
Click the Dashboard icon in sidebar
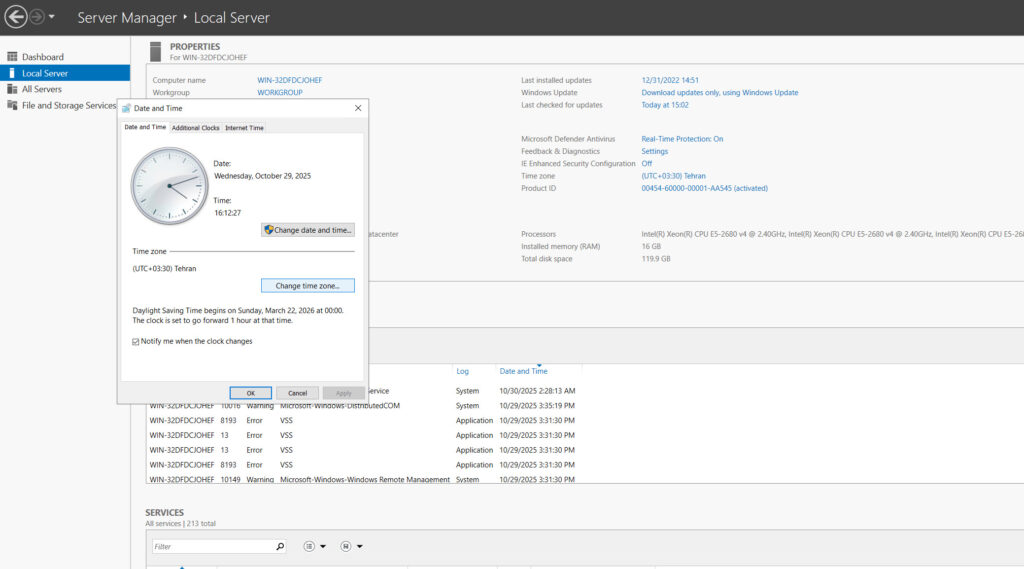point(12,57)
